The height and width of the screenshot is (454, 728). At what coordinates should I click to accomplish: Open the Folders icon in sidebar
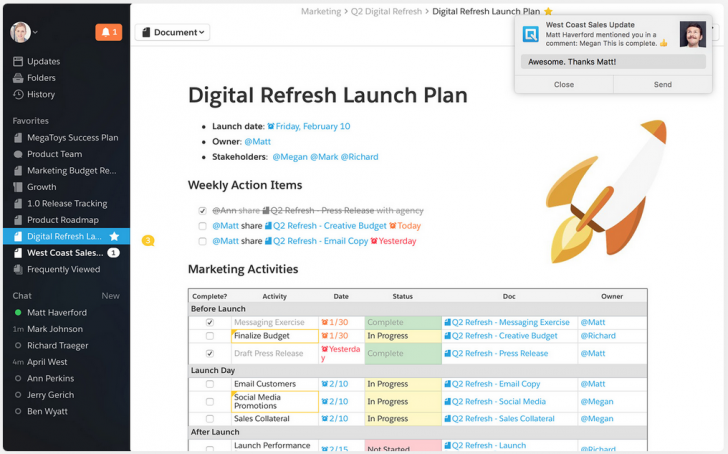click(18, 78)
